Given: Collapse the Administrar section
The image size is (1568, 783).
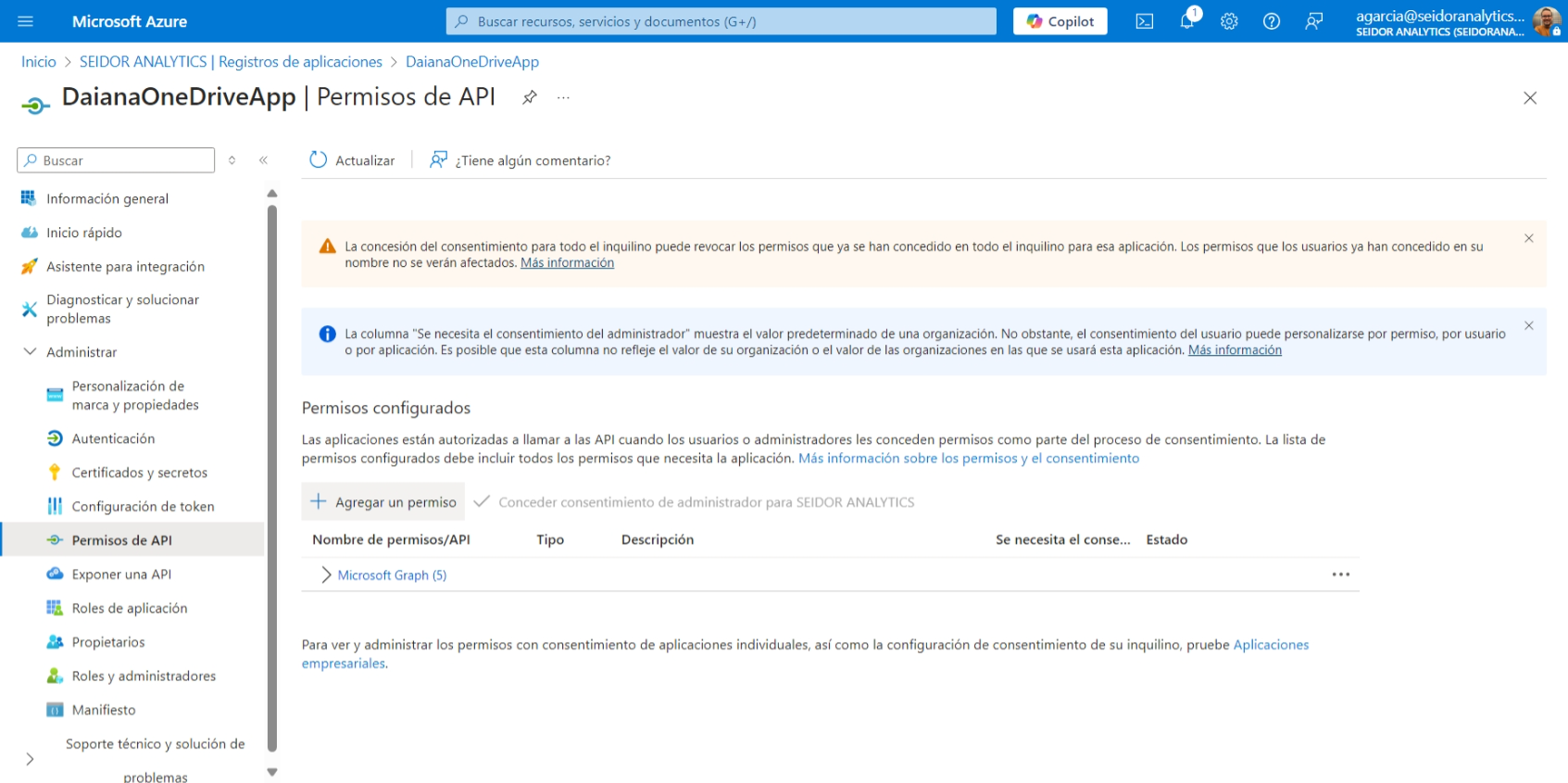Looking at the screenshot, I should [30, 352].
